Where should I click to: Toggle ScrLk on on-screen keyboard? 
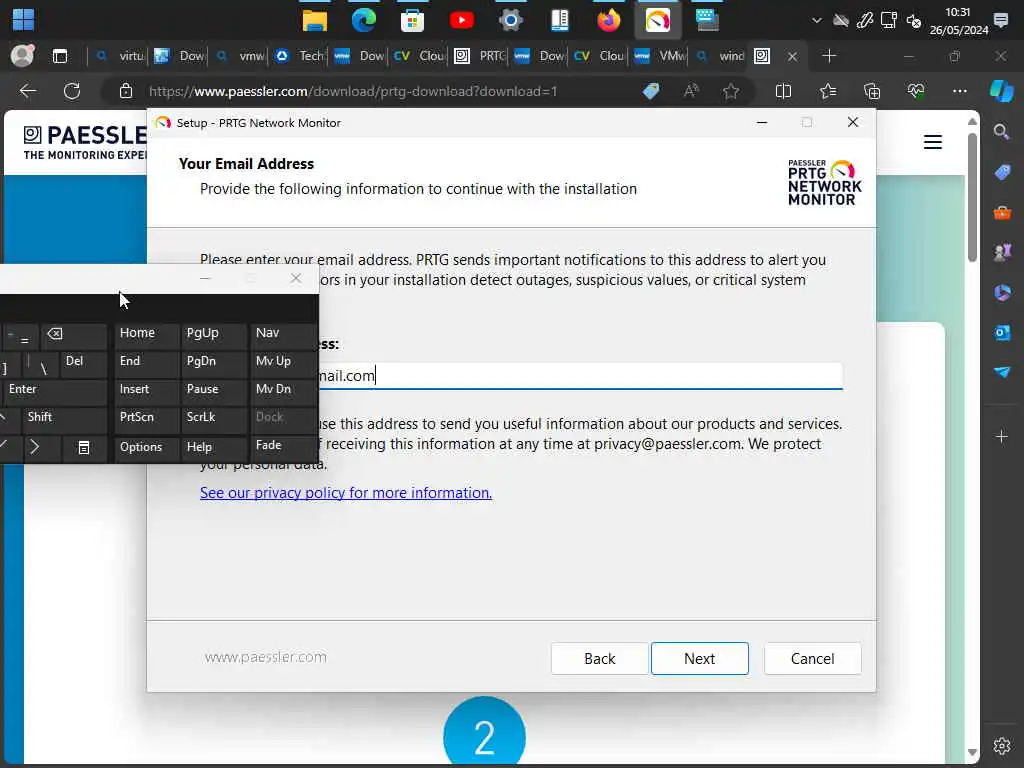pos(214,420)
